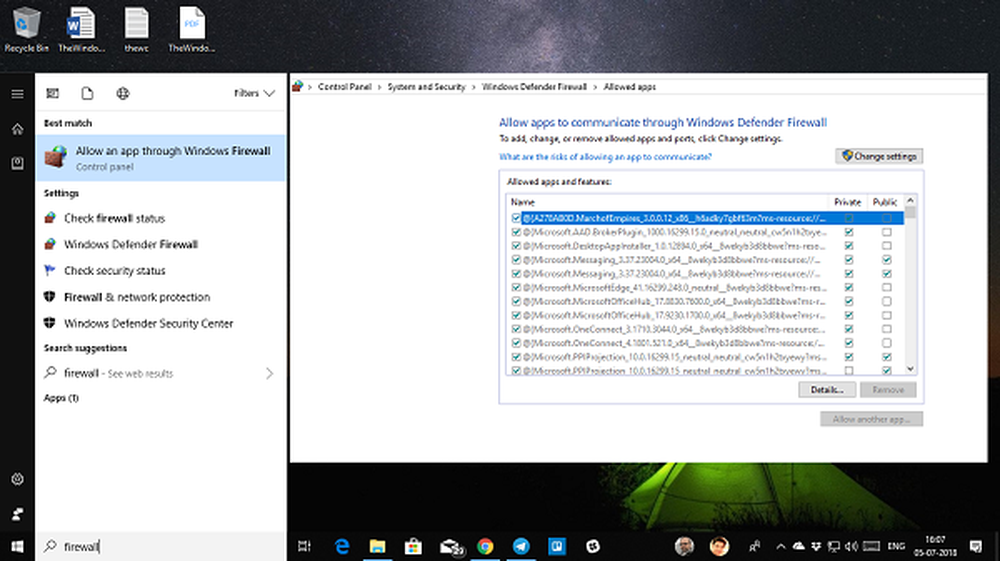Click the Apps filter icon in search panel
This screenshot has height=561, width=1000.
pyautogui.click(x=53, y=93)
